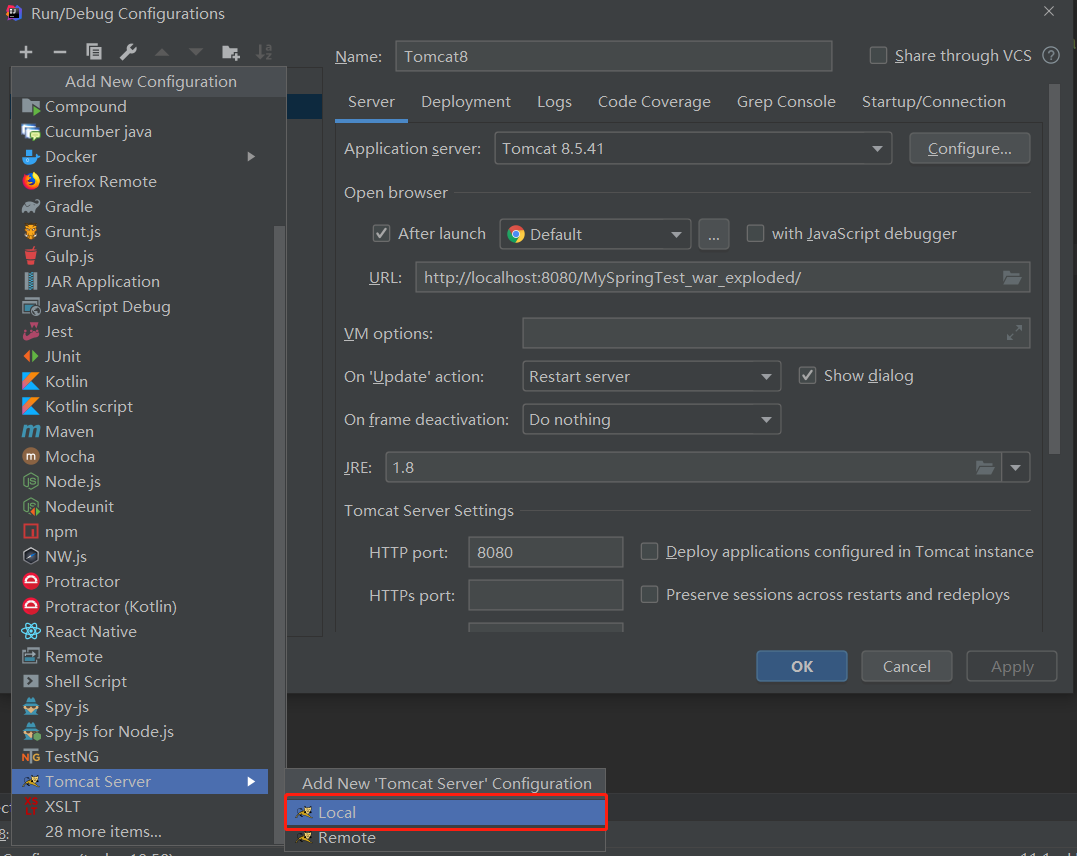Switch to the Startup/Connection tab
The width and height of the screenshot is (1077, 856).
[x=933, y=102]
